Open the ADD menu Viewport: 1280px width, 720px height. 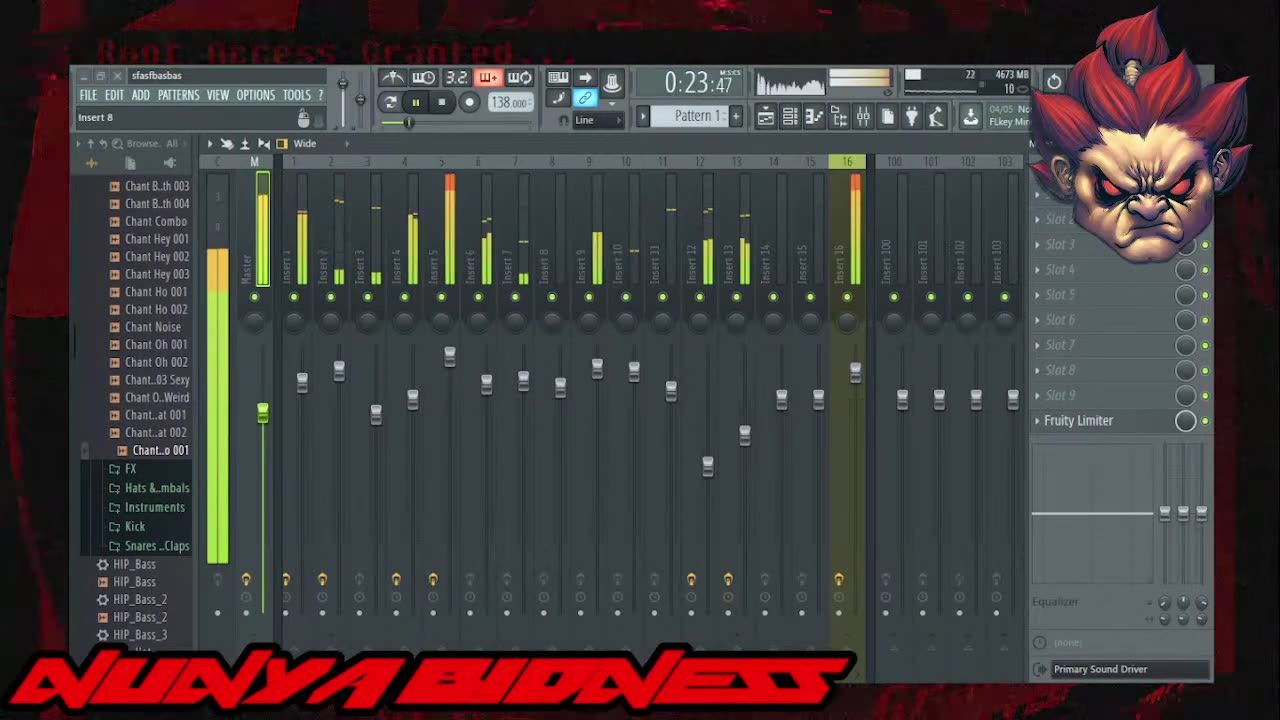pos(141,95)
